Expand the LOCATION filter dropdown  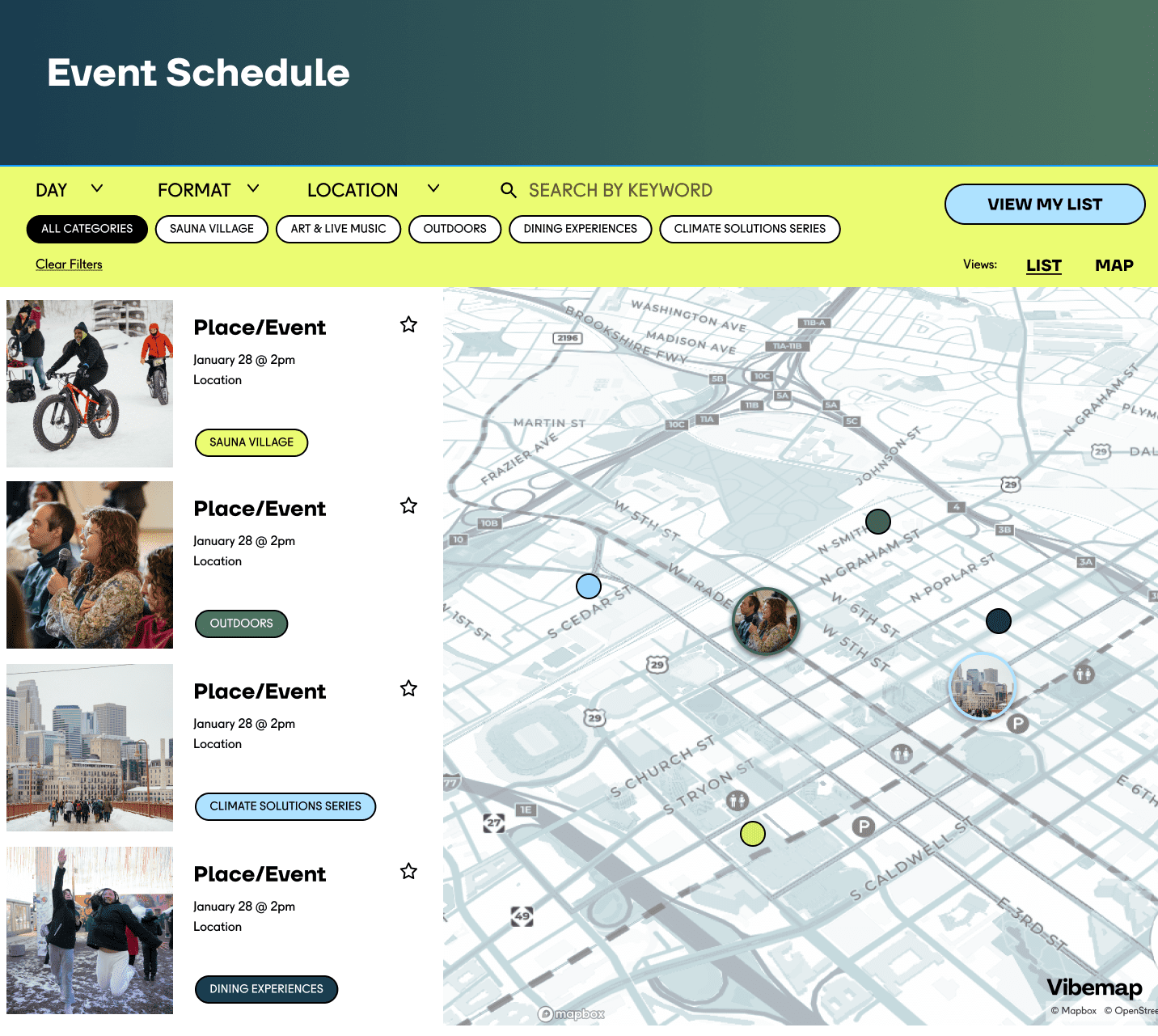pyautogui.click(x=374, y=190)
